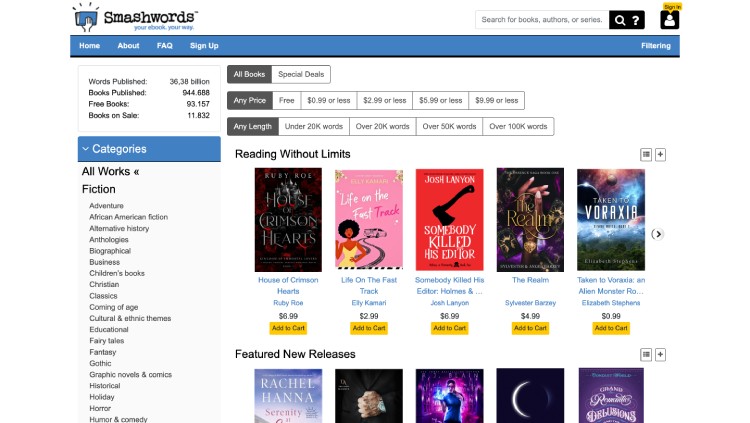This screenshot has height=423, width=750.
Task: Open The Realm book cover
Action: [530, 220]
